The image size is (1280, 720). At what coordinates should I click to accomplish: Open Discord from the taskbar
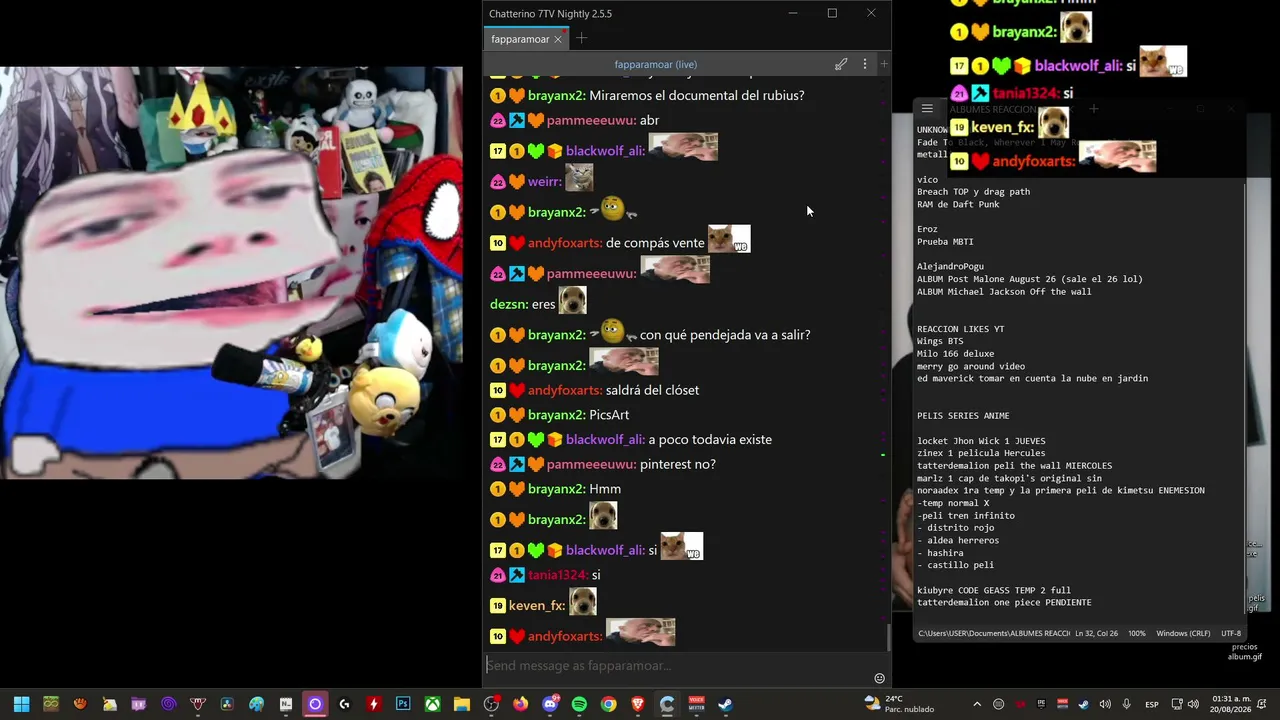click(550, 704)
